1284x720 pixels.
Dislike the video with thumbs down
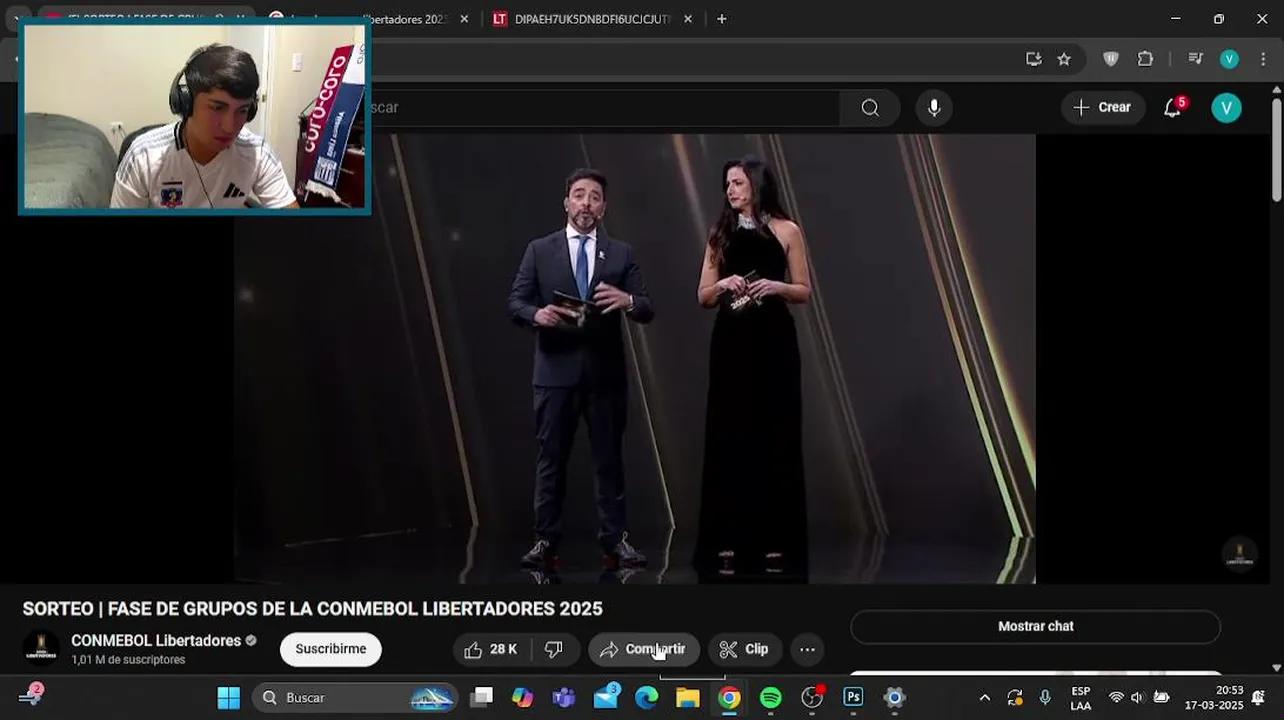[x=554, y=650]
